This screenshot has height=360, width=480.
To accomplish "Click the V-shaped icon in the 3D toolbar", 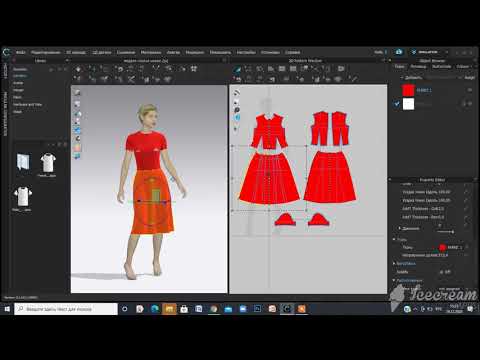I will tap(156, 69).
